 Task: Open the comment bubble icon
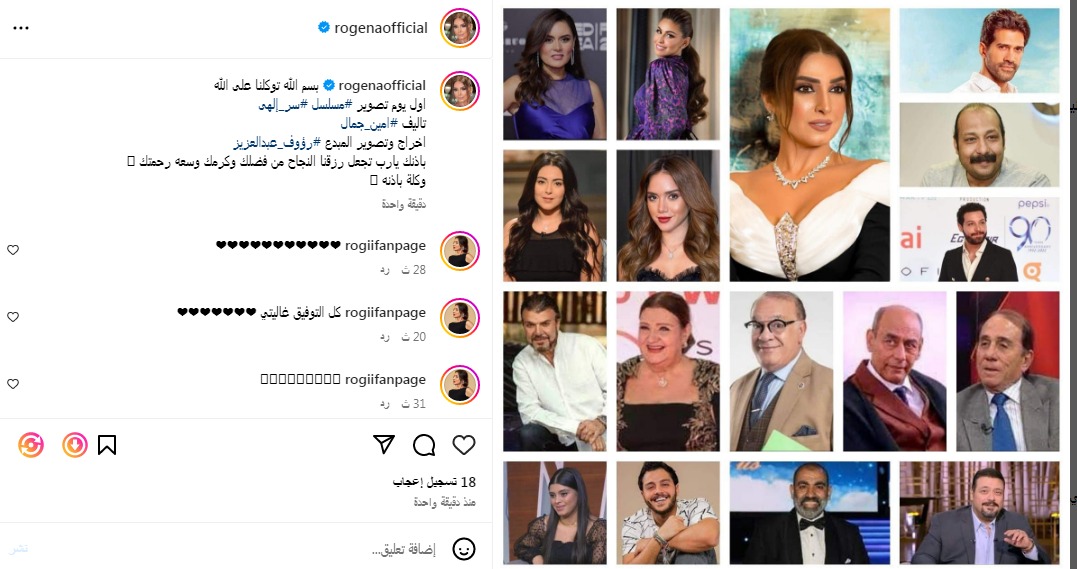point(424,445)
